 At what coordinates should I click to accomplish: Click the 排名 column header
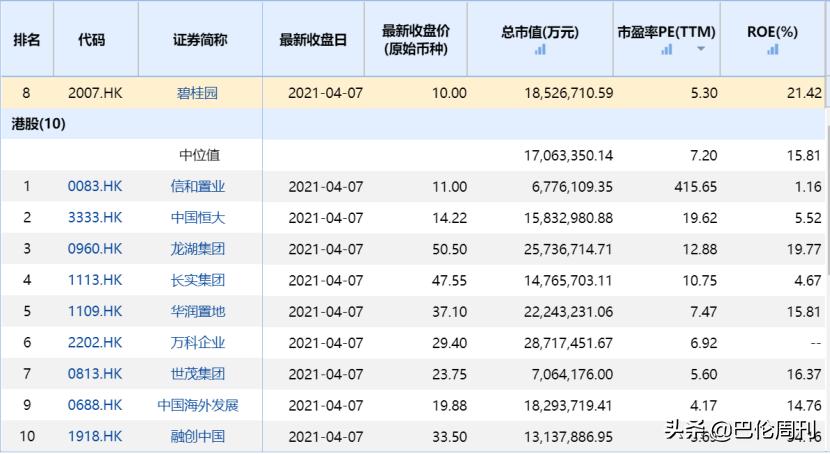[x=26, y=40]
